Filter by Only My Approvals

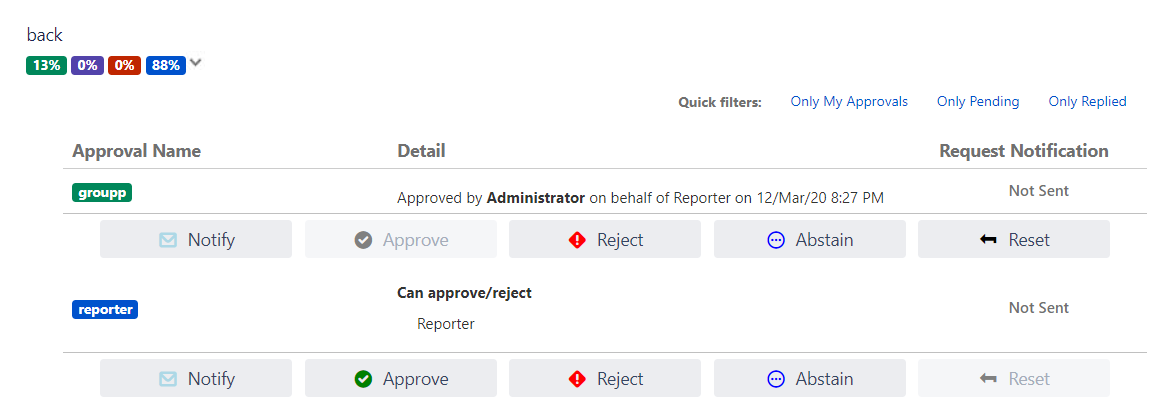(x=849, y=102)
